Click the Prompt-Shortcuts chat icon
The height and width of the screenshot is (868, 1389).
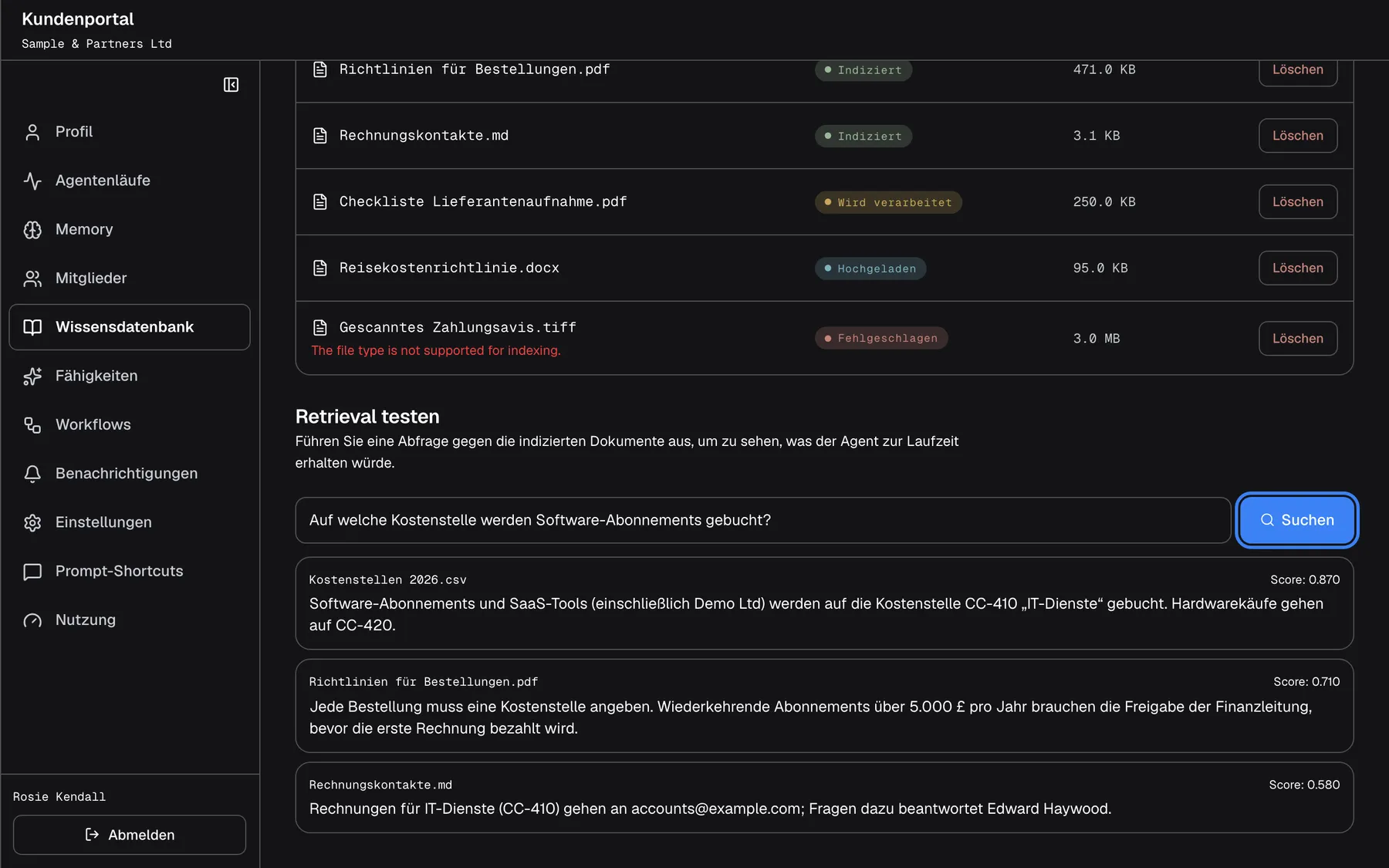[32, 572]
